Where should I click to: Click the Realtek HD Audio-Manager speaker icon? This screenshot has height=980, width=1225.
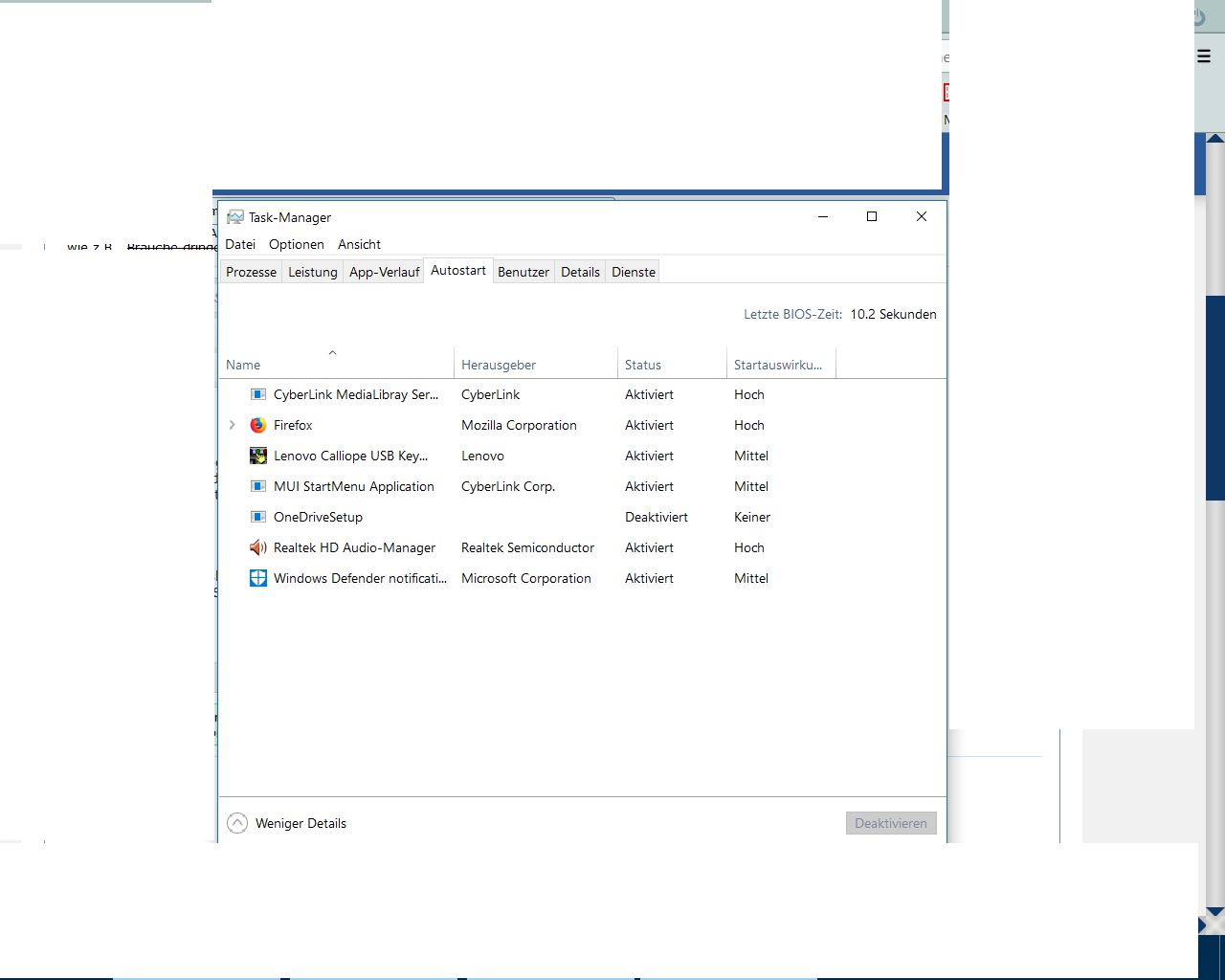coord(258,547)
